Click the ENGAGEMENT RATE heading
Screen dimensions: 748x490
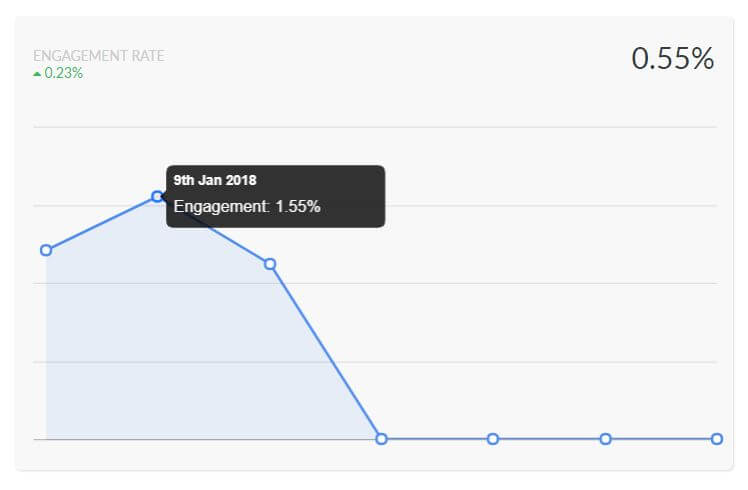pyautogui.click(x=99, y=55)
